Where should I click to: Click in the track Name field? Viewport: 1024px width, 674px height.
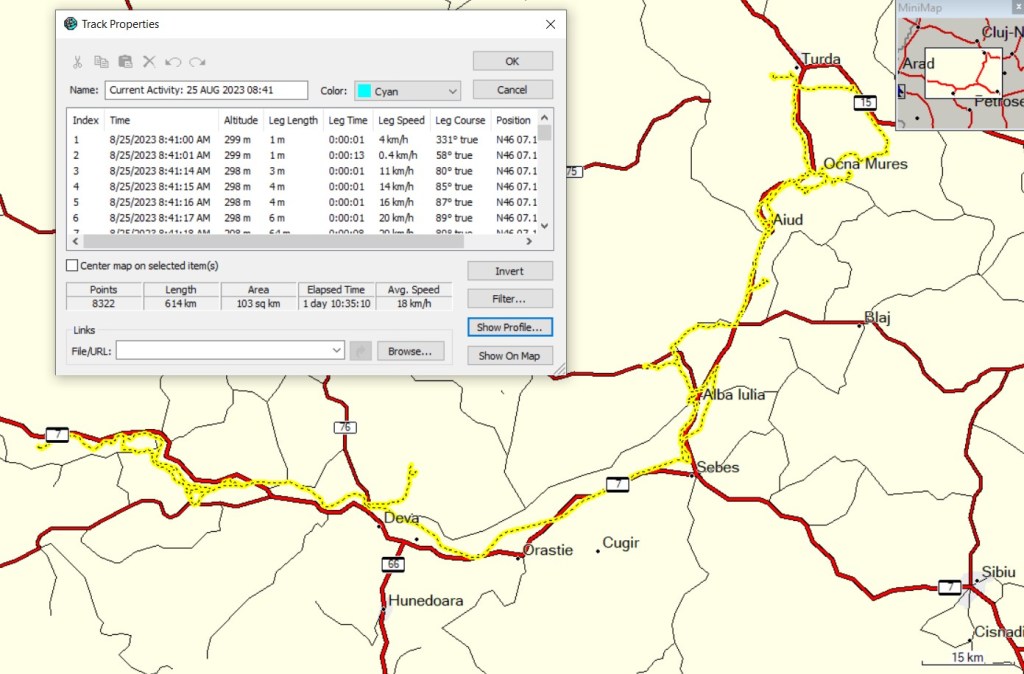pos(205,90)
